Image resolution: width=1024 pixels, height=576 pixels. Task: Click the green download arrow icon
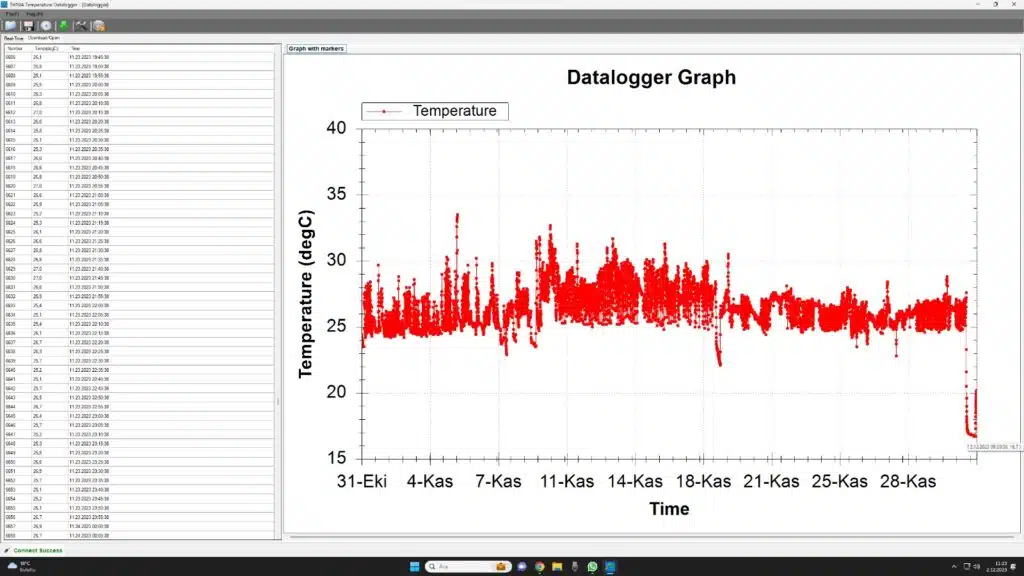pos(63,26)
